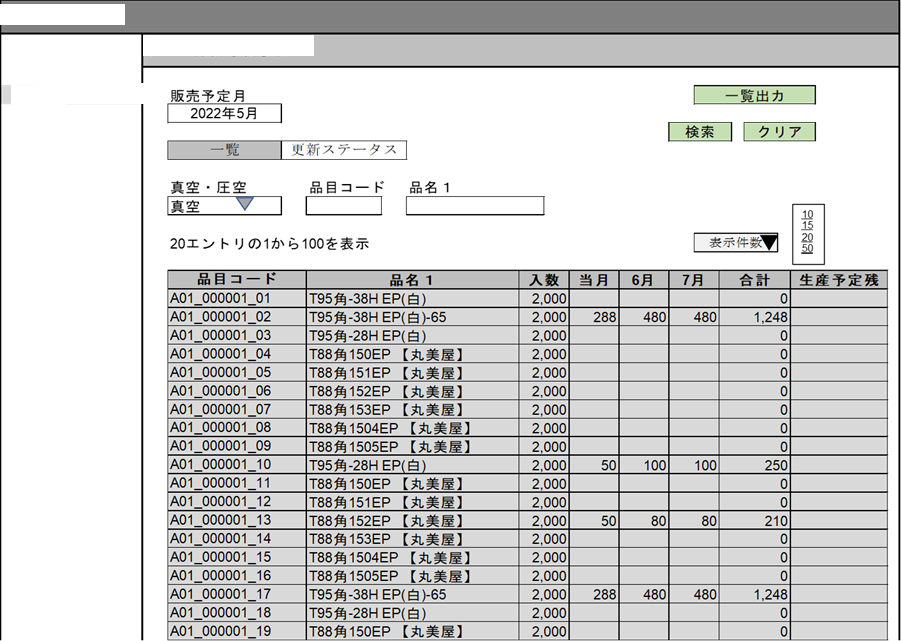Select the 品目コード column header
This screenshot has height=641, width=901.
(237, 280)
